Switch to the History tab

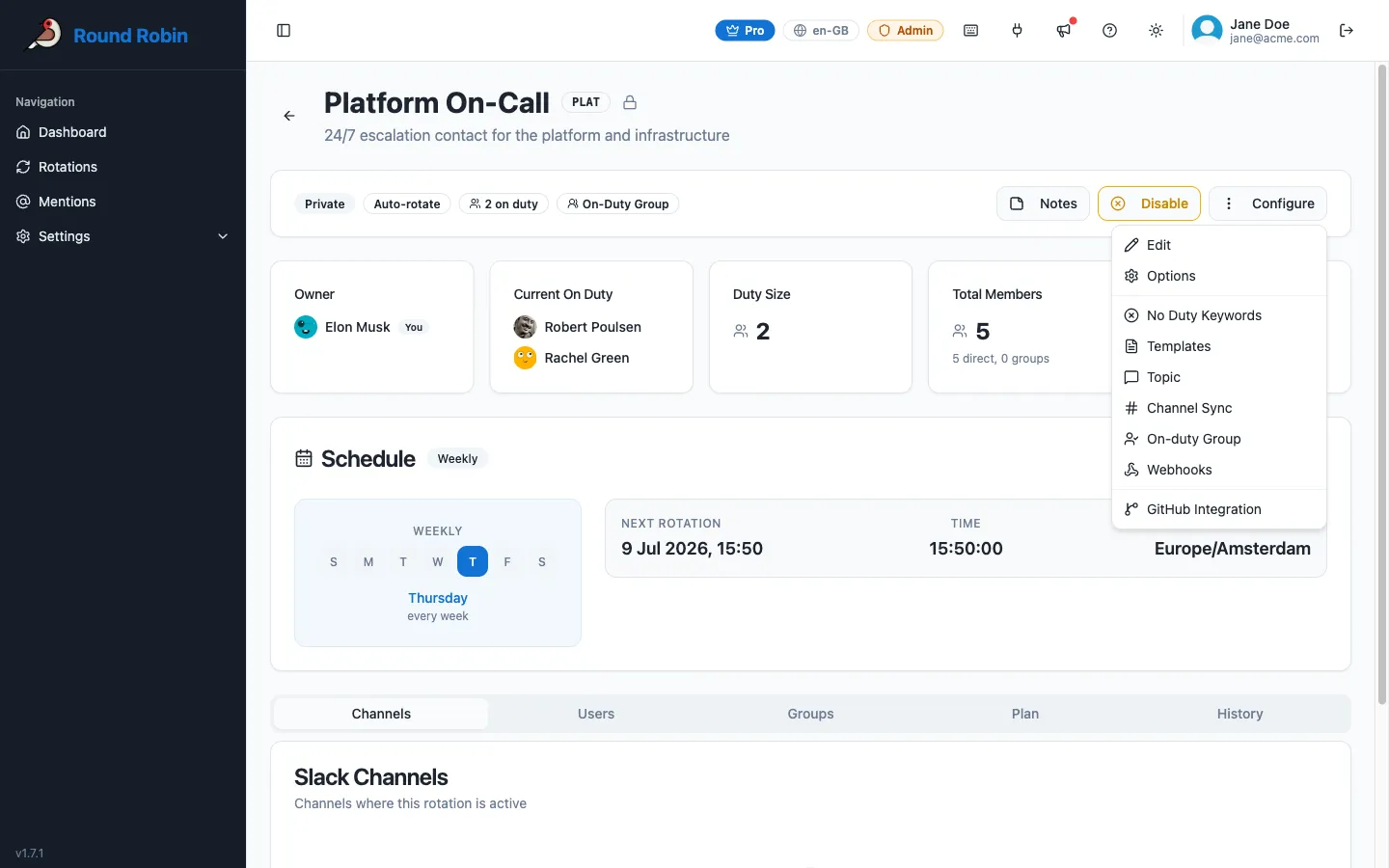point(1240,714)
